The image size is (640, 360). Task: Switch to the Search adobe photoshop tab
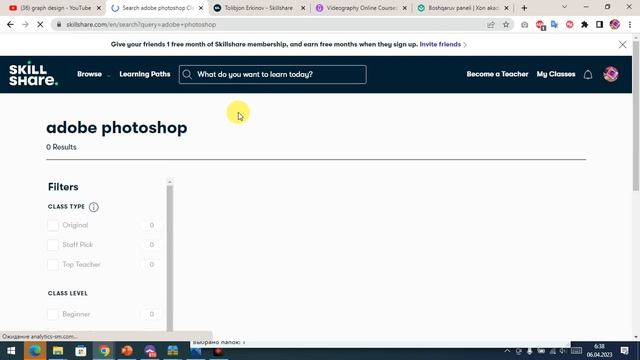(x=157, y=8)
